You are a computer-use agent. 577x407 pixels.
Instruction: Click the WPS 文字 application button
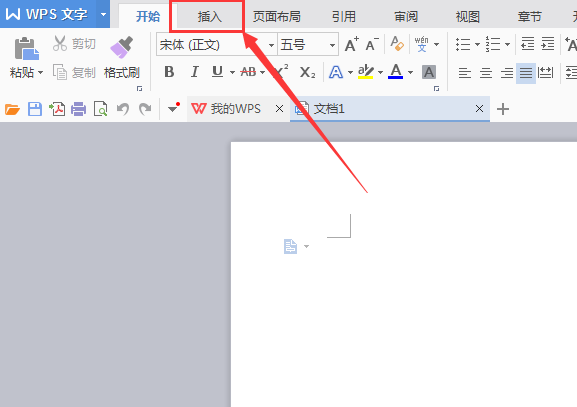pyautogui.click(x=48, y=14)
